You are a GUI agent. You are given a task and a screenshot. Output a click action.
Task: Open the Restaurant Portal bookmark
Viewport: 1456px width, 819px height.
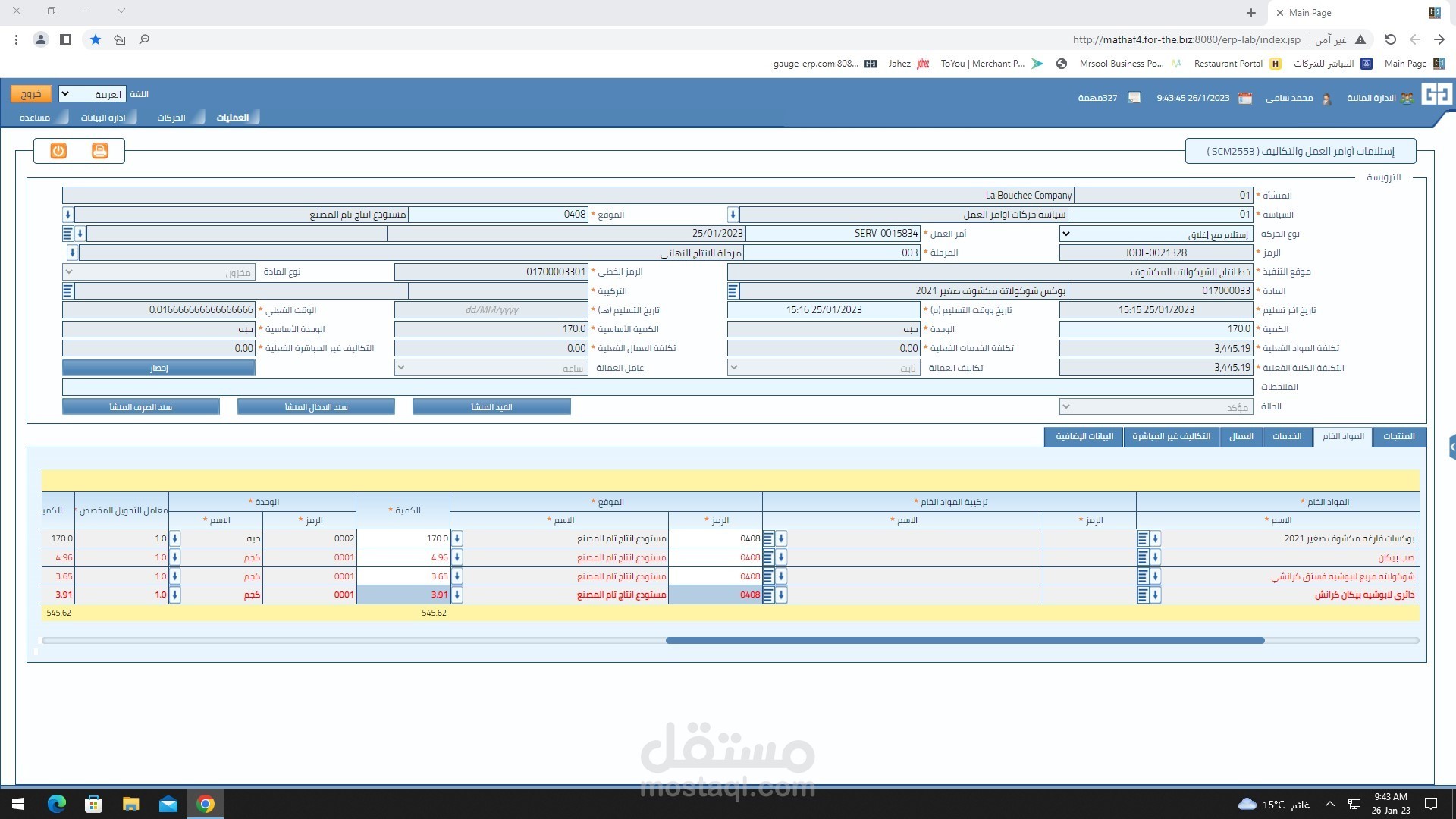[1237, 64]
